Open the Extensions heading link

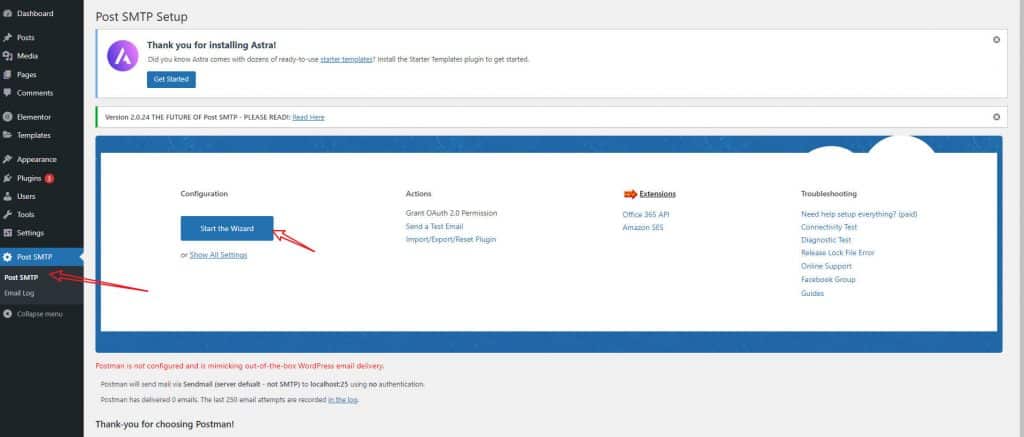[x=658, y=194]
